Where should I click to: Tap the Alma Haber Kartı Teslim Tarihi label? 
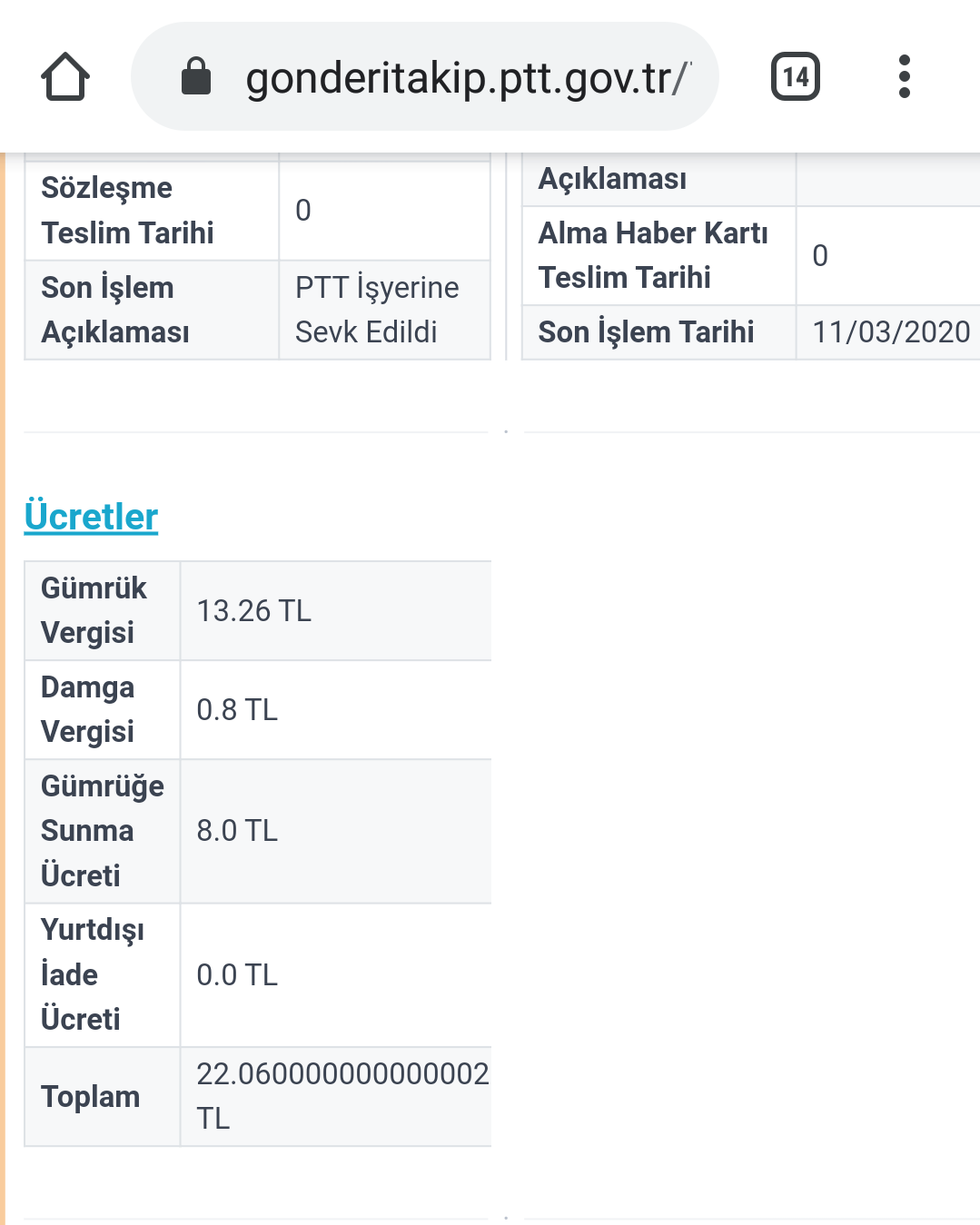(x=653, y=255)
